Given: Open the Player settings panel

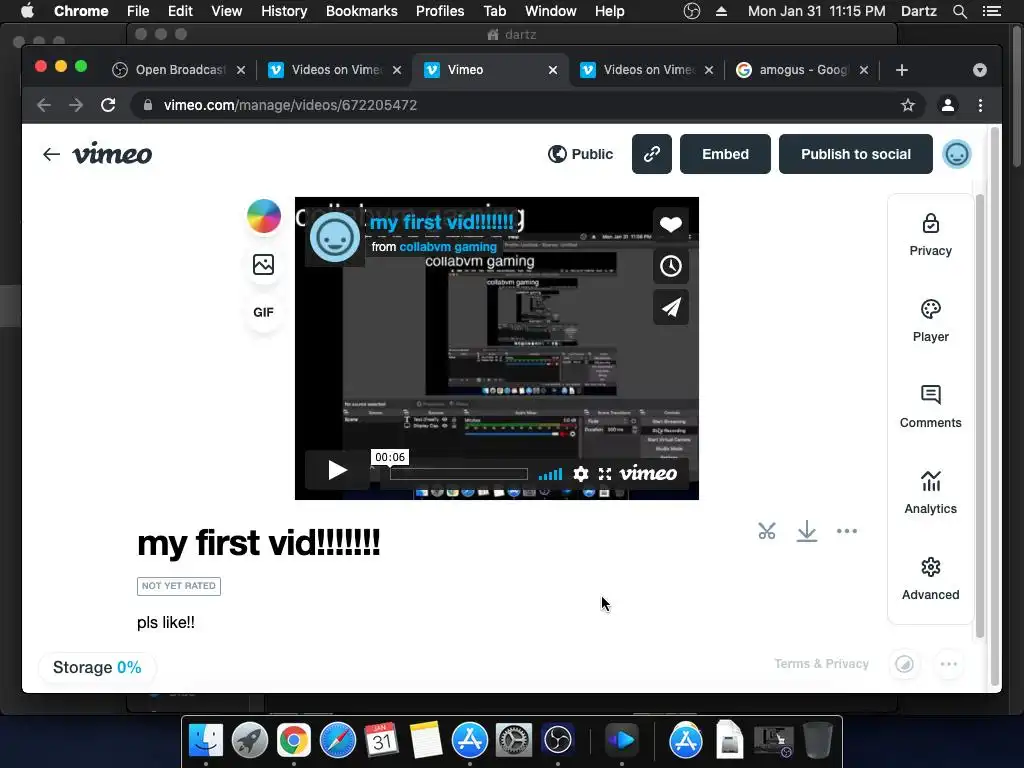Looking at the screenshot, I should click(x=930, y=321).
